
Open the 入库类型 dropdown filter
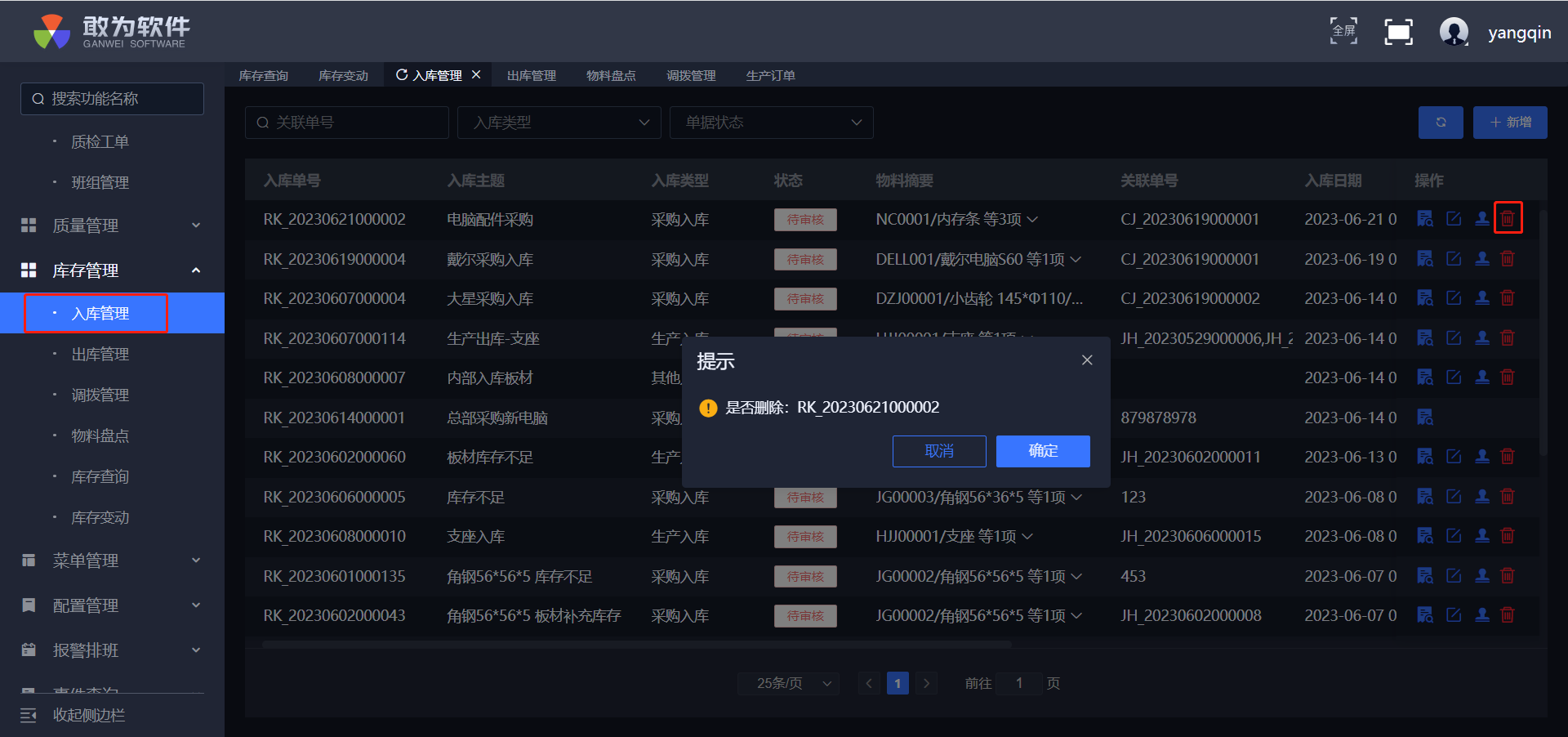[x=559, y=123]
